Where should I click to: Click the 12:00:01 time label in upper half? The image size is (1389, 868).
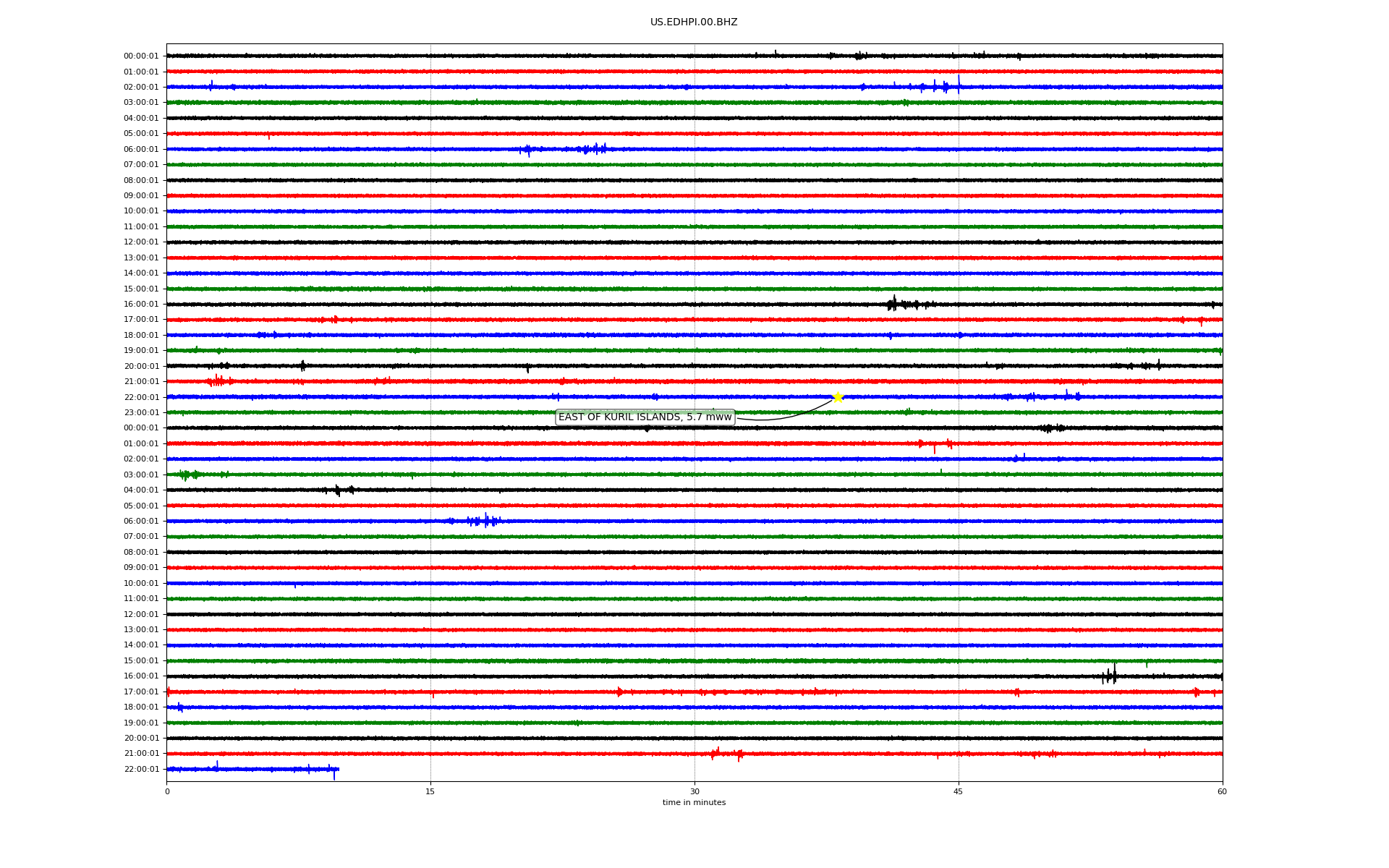(x=140, y=242)
